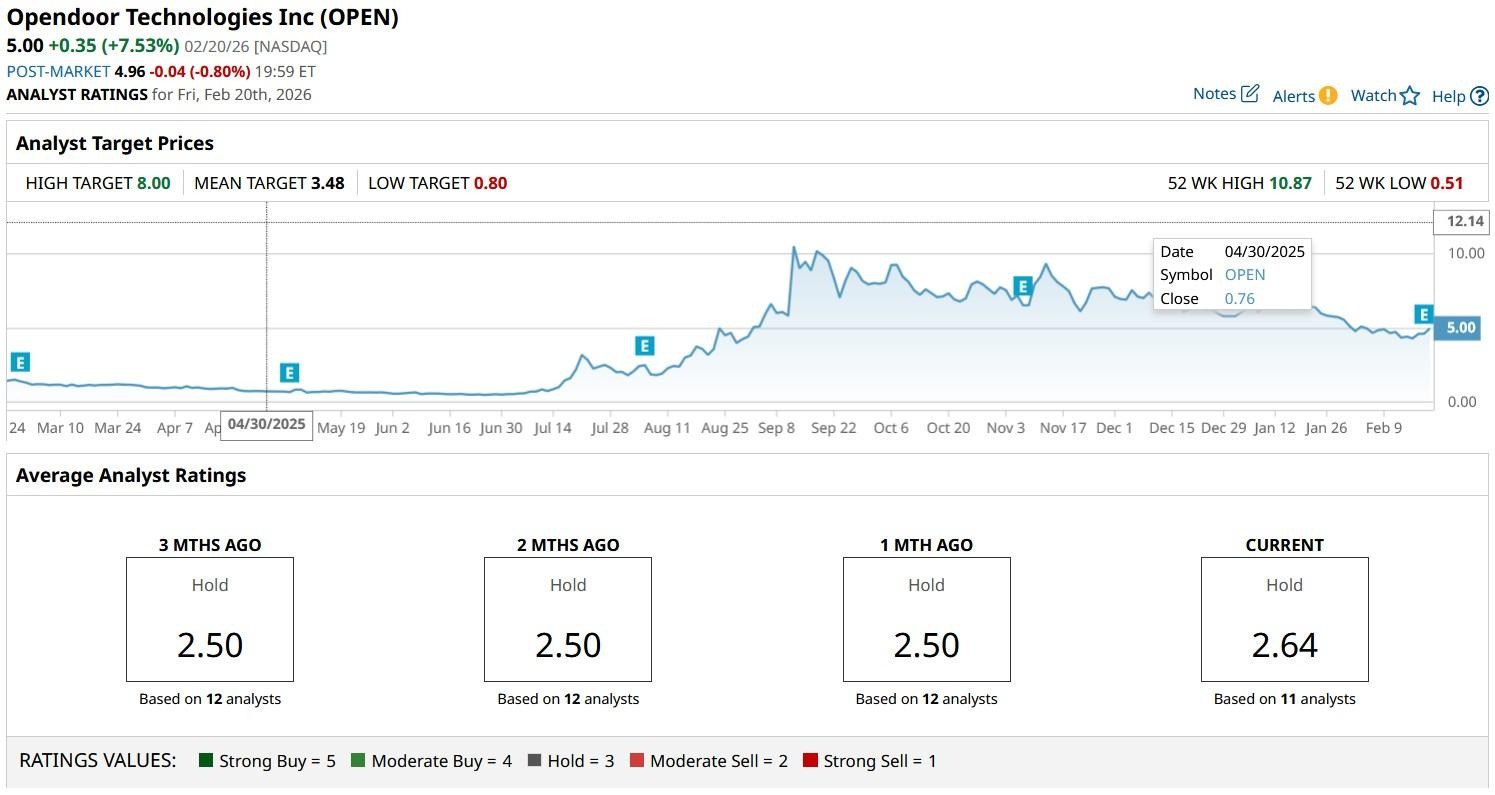Open the Help question mark icon
The image size is (1495, 795).
click(x=1480, y=96)
